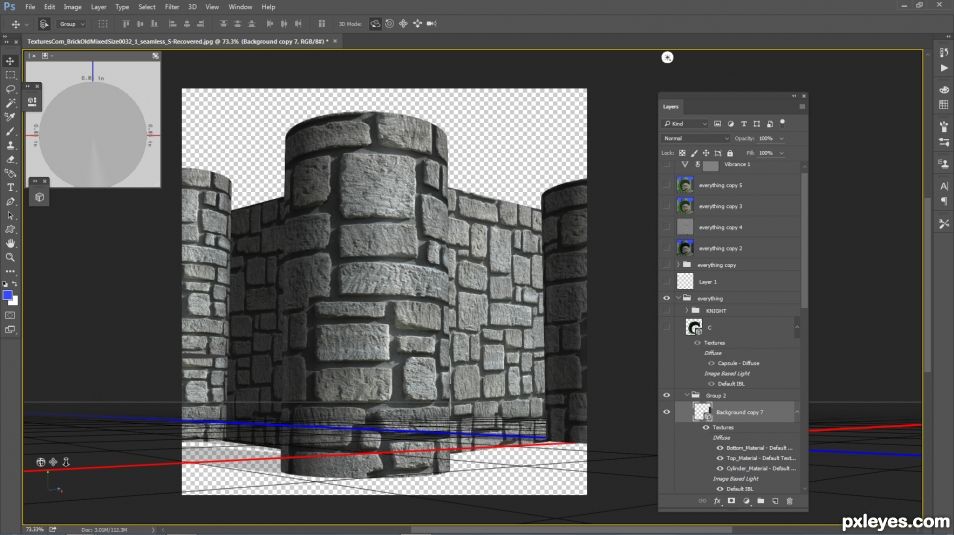The height and width of the screenshot is (535, 954).
Task: Open the auto-select Group dropdown
Action: [71, 24]
